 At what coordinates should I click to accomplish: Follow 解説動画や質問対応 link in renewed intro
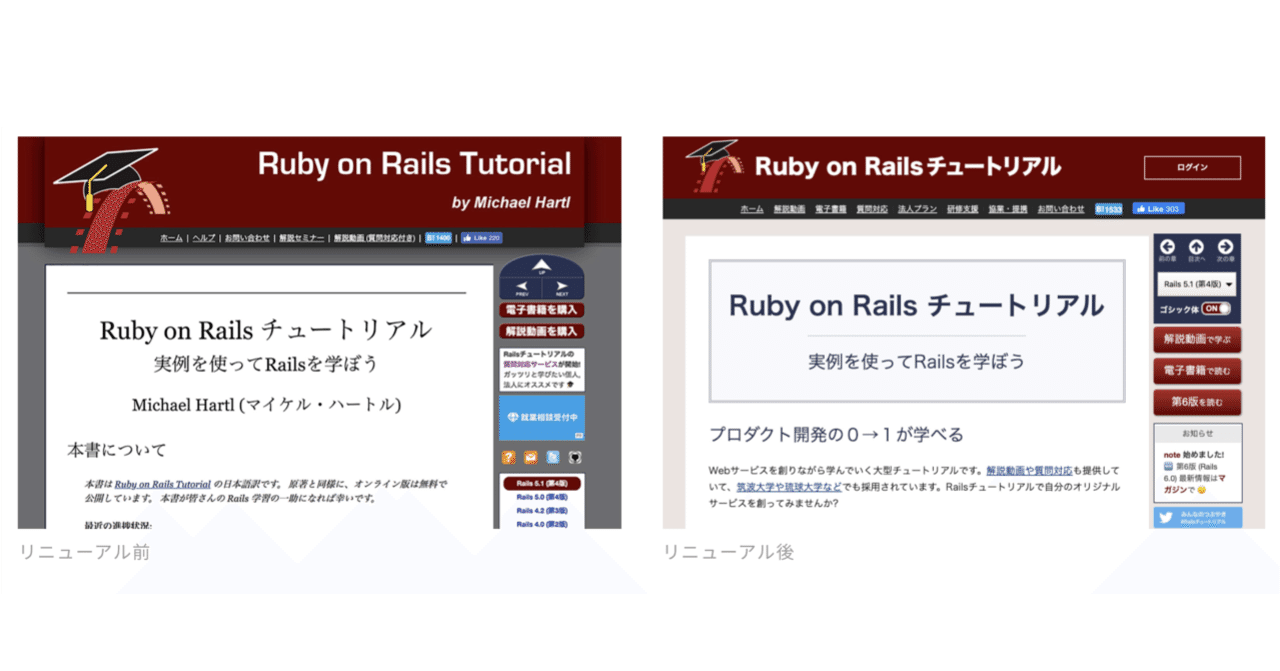[x=1029, y=470]
